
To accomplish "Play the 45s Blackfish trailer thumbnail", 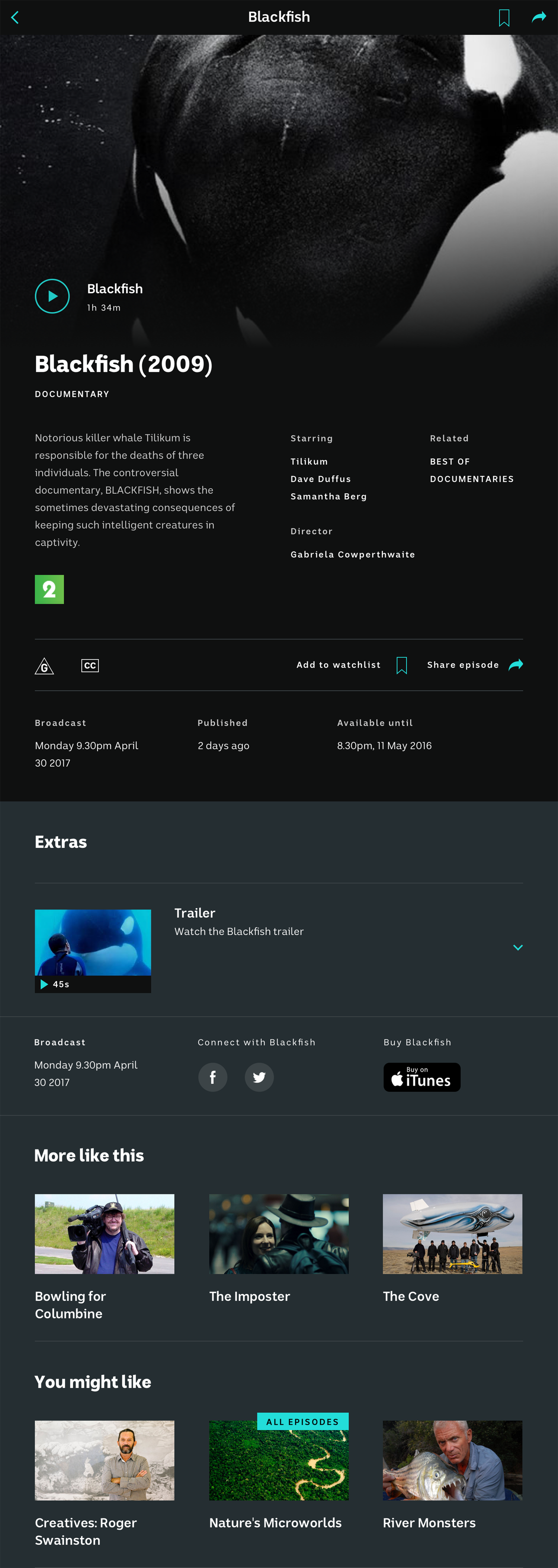I will click(x=93, y=951).
